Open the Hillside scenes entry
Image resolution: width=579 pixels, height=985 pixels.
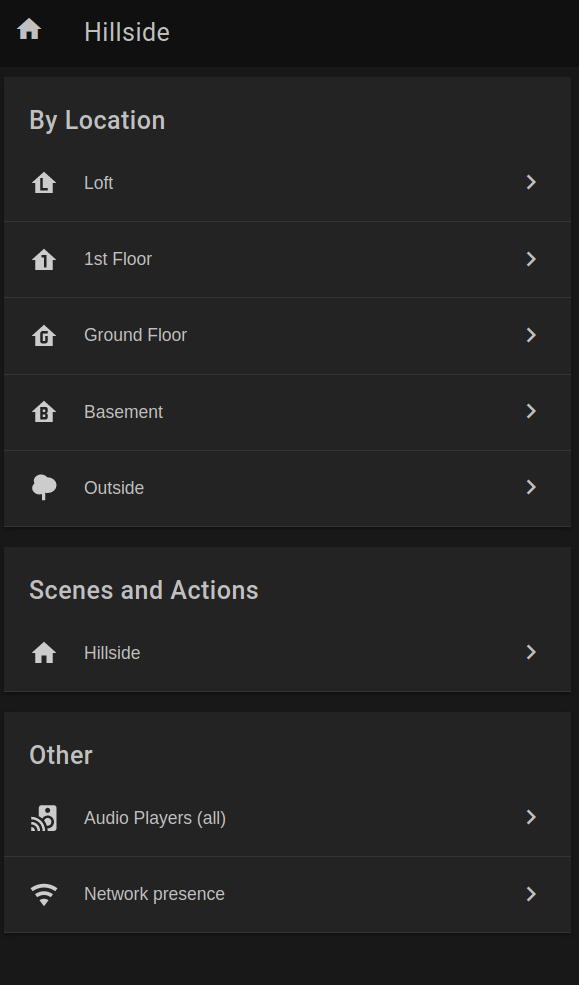(x=288, y=653)
